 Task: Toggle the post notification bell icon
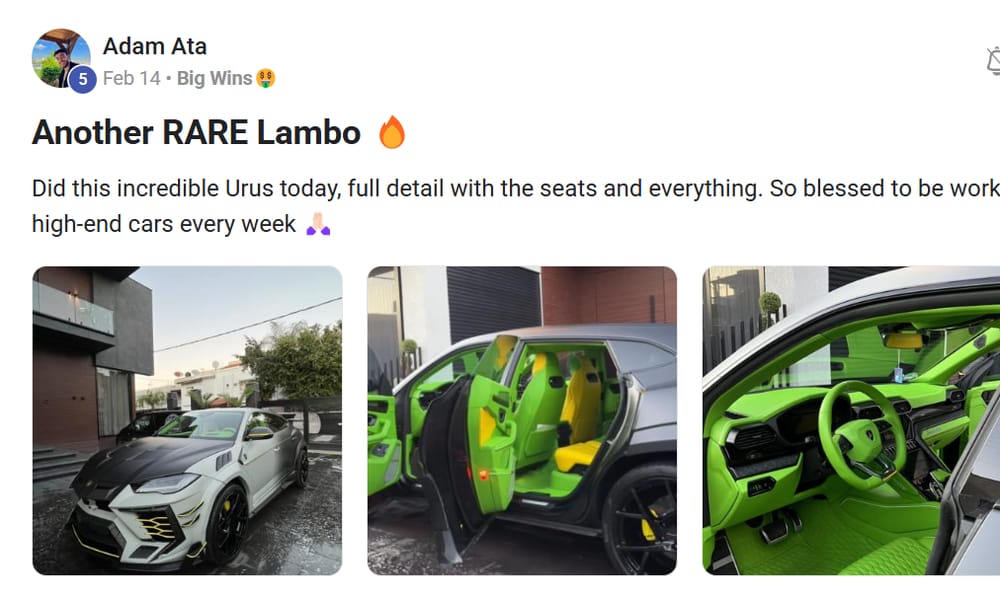pos(993,61)
